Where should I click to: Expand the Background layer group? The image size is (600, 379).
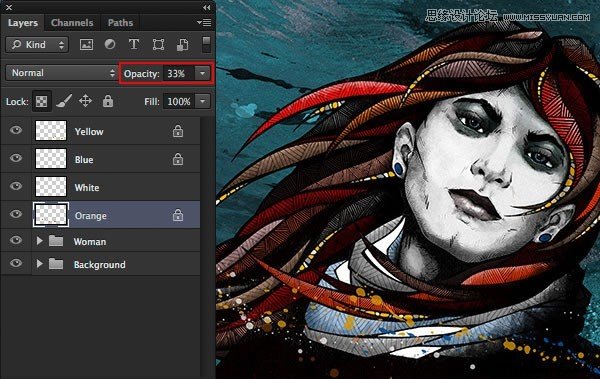point(39,264)
